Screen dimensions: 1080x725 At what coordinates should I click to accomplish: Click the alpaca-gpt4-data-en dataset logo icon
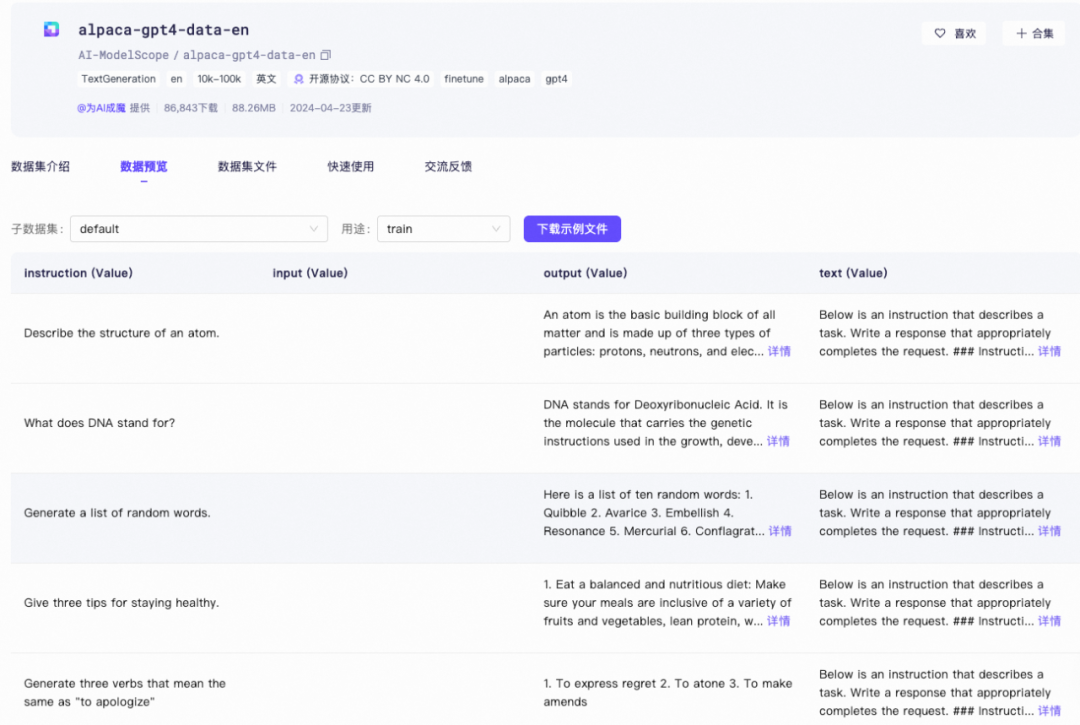pyautogui.click(x=52, y=30)
